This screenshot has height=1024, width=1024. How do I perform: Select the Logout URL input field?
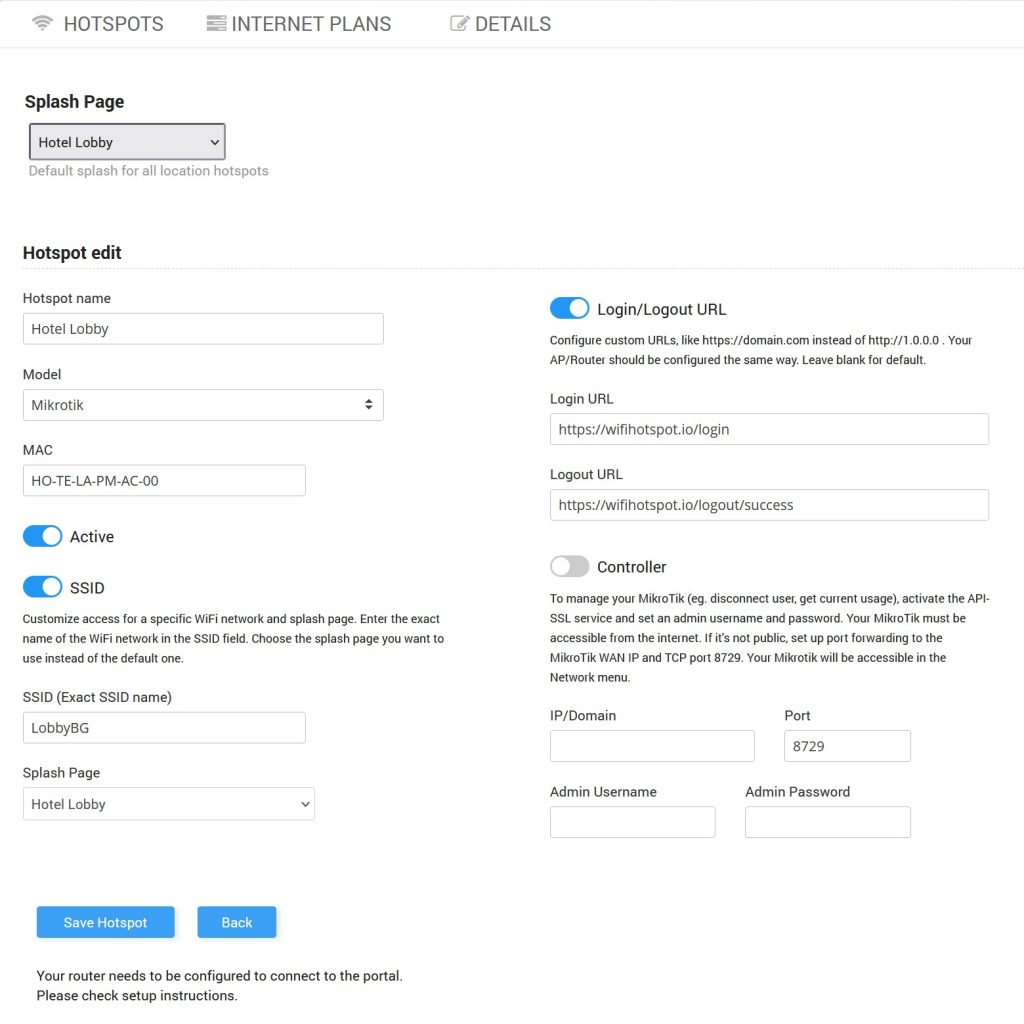click(769, 505)
